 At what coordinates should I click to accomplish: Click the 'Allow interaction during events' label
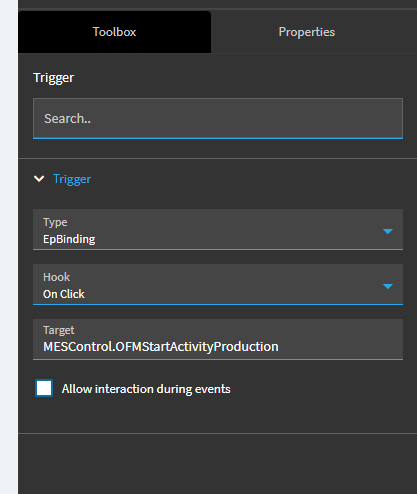146,389
